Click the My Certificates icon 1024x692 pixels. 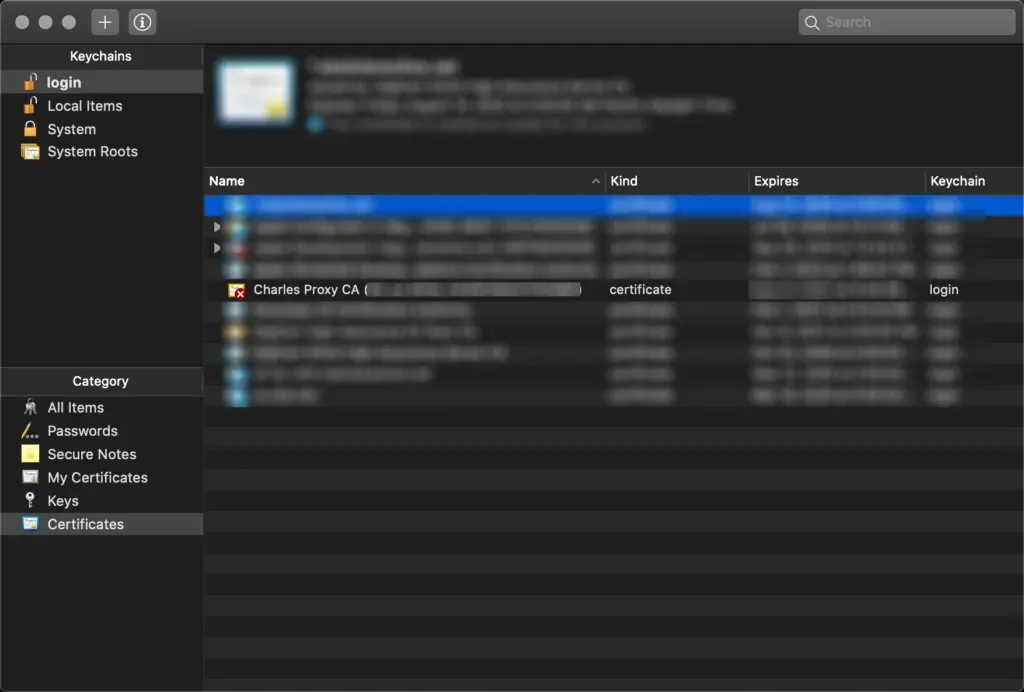30,477
